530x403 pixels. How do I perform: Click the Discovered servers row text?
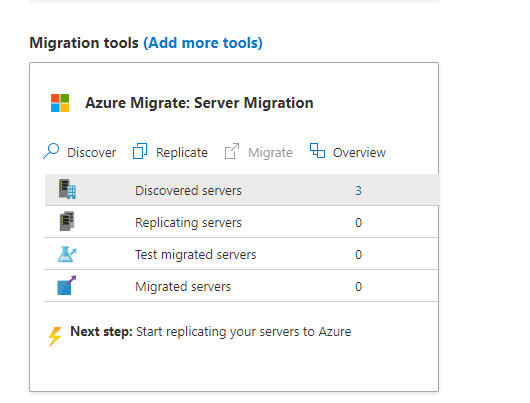click(188, 191)
